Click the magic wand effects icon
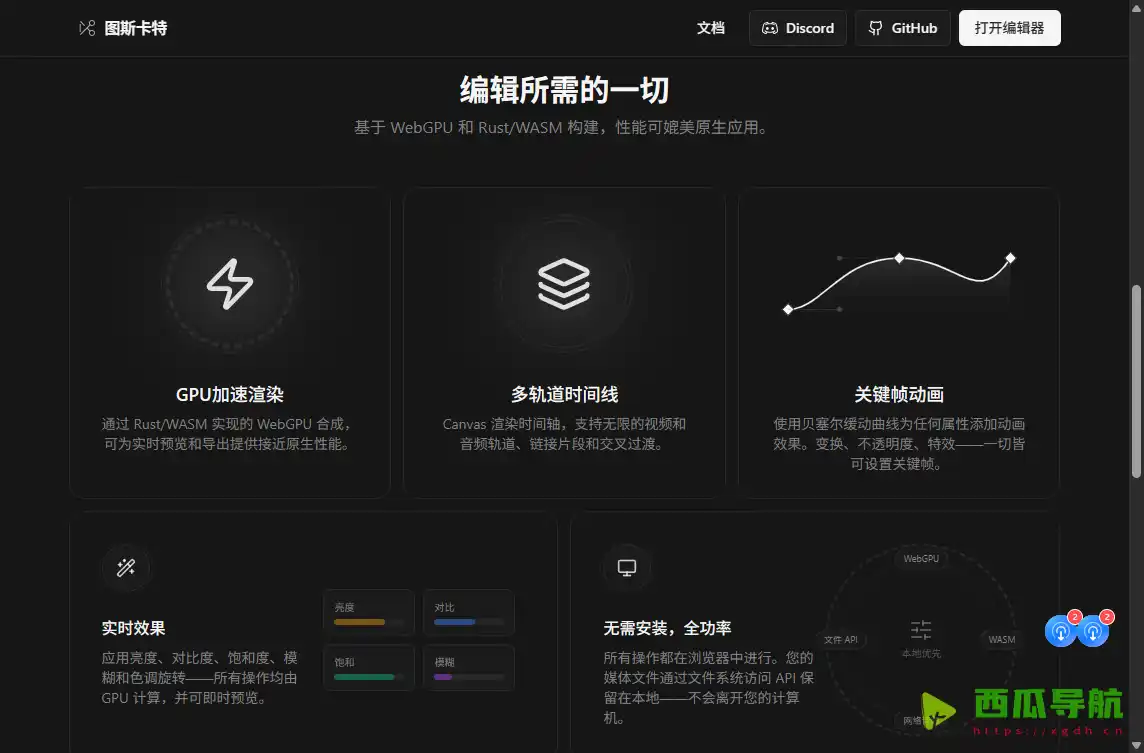The image size is (1144, 753). coord(125,567)
